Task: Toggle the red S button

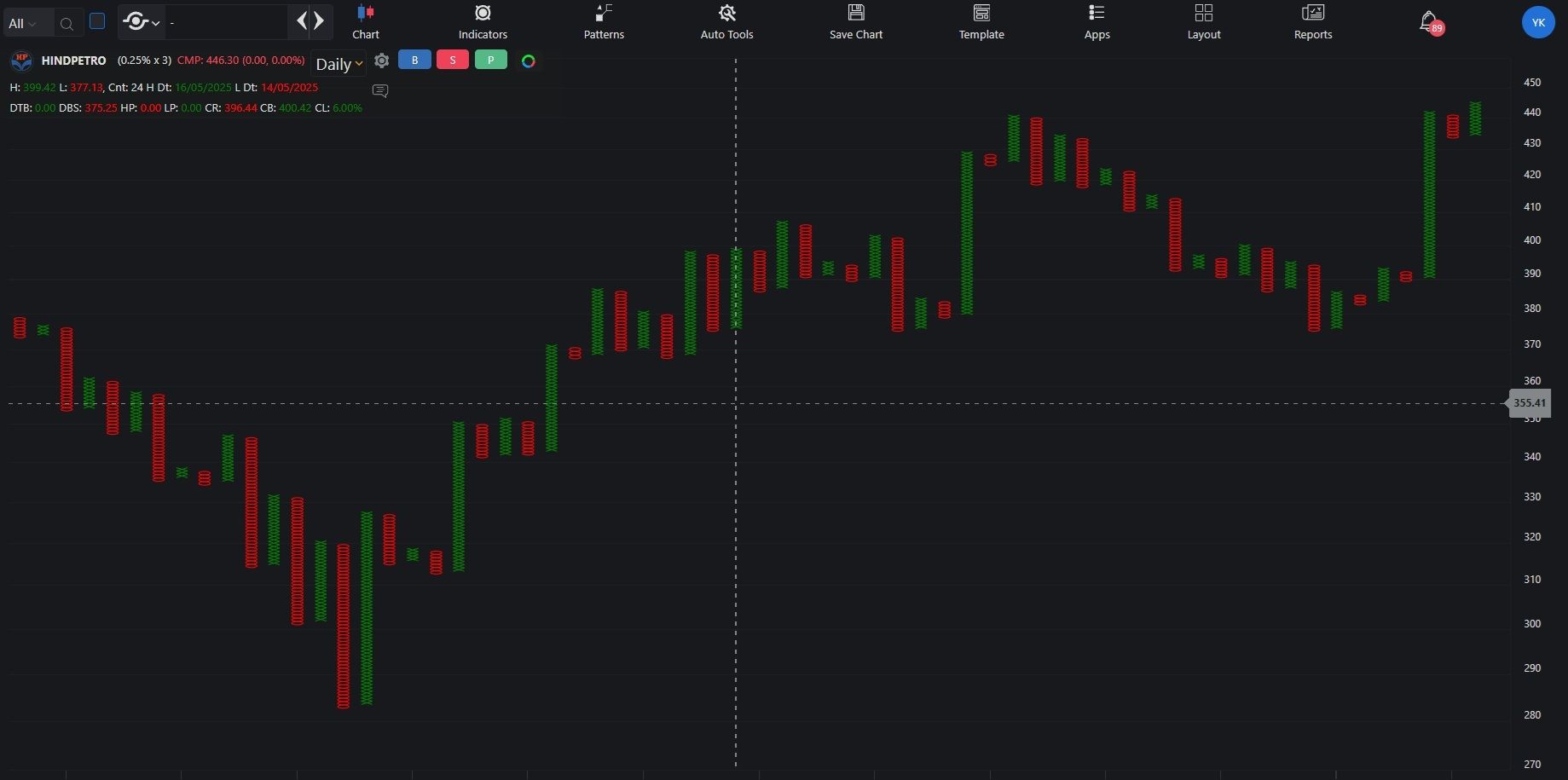Action: click(x=452, y=60)
